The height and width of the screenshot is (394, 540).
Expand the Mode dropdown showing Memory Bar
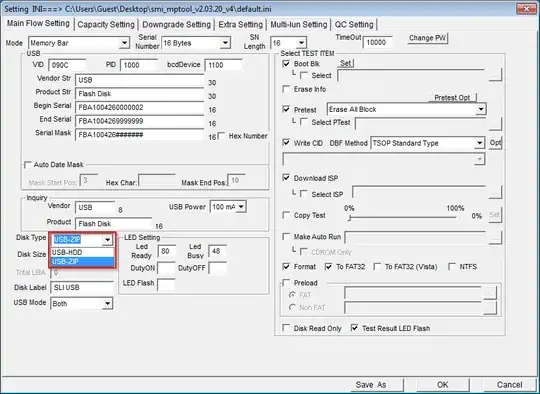(x=124, y=43)
